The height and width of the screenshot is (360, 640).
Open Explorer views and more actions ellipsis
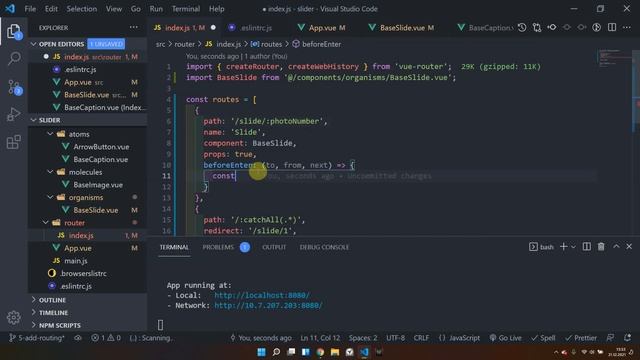(x=133, y=27)
